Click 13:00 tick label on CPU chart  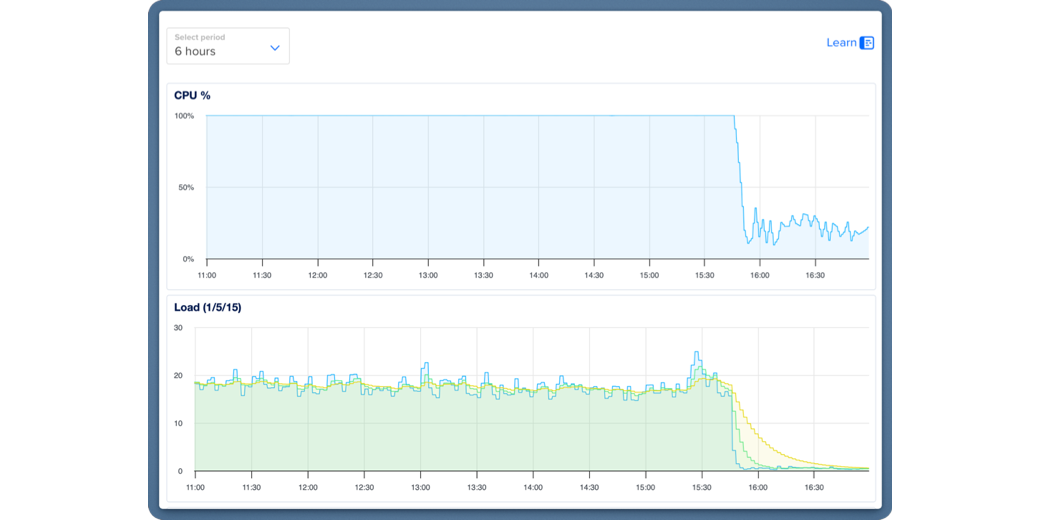pos(428,275)
